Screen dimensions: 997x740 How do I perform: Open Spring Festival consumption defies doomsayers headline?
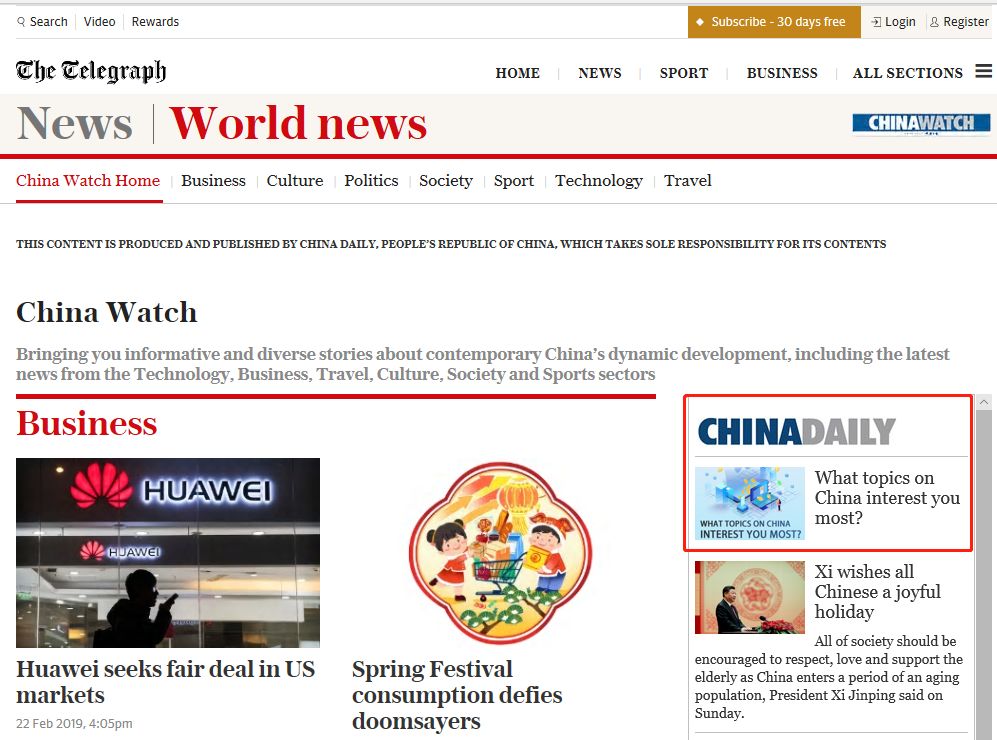457,695
